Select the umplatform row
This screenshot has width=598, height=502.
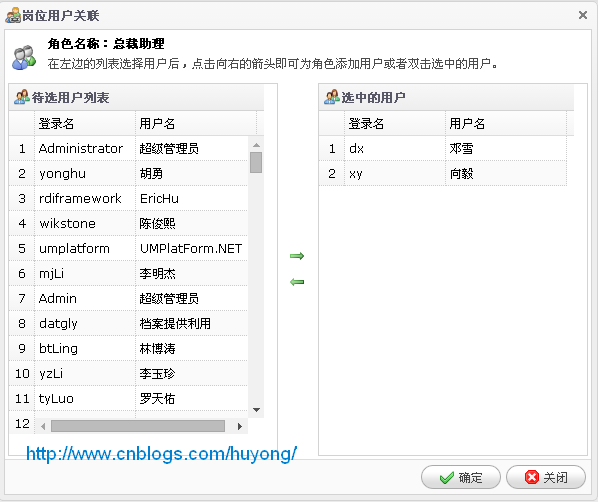[x=129, y=248]
